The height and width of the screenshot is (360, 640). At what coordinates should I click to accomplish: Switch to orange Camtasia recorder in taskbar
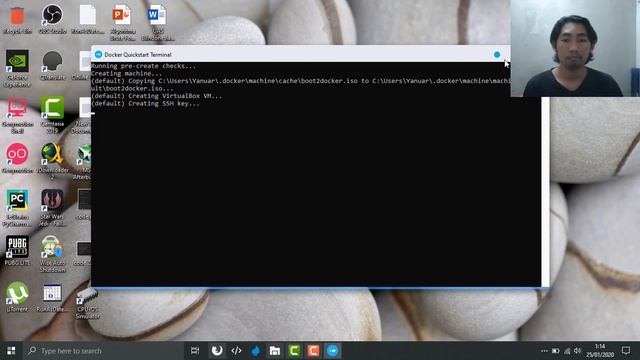pyautogui.click(x=313, y=351)
